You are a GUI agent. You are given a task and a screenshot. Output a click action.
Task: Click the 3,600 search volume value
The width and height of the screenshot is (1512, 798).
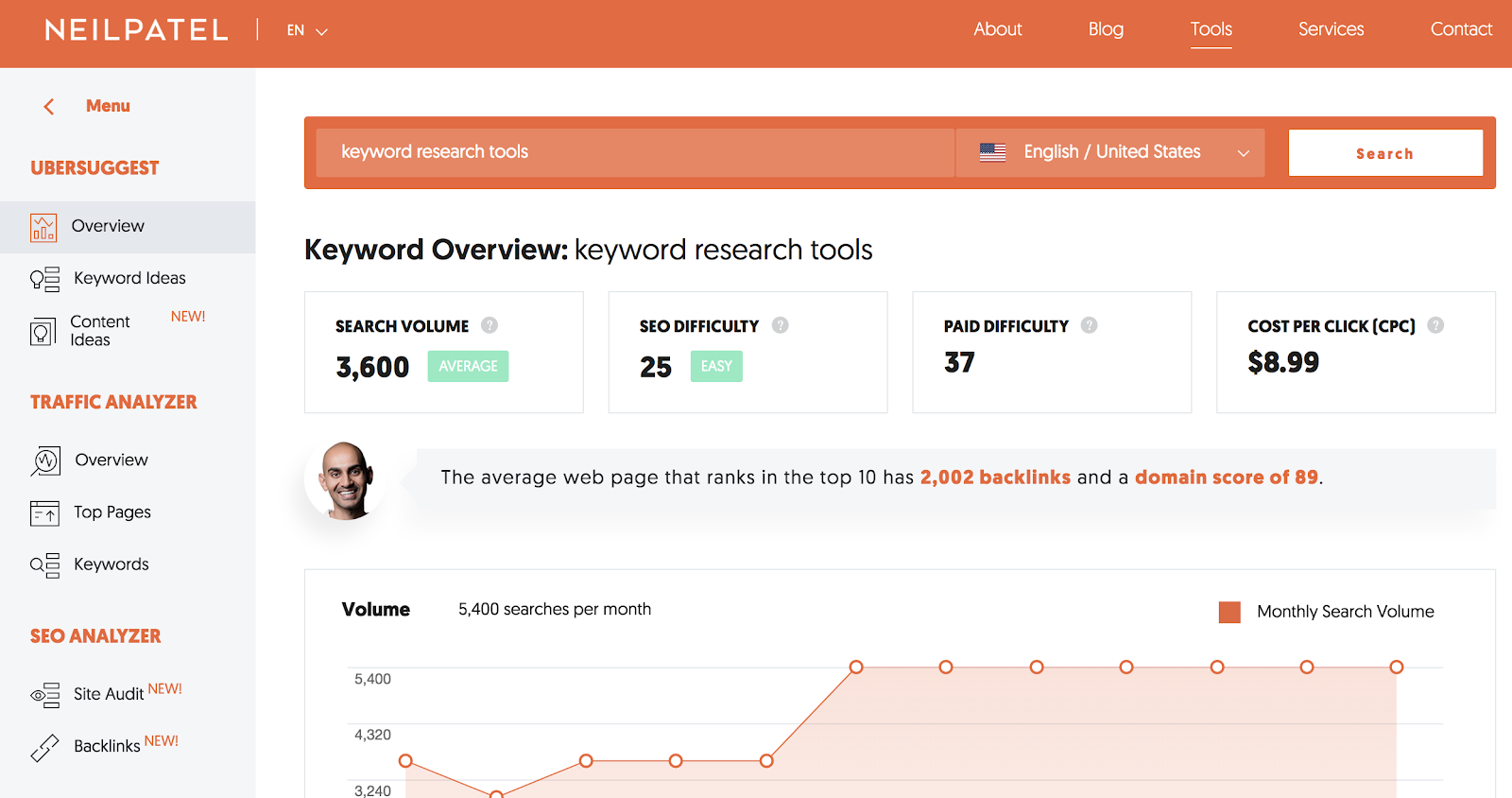[372, 367]
